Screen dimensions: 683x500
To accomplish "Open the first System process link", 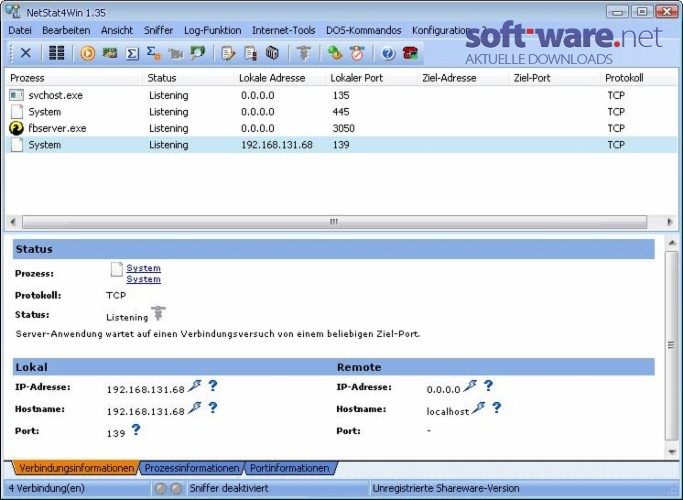I will tap(143, 268).
